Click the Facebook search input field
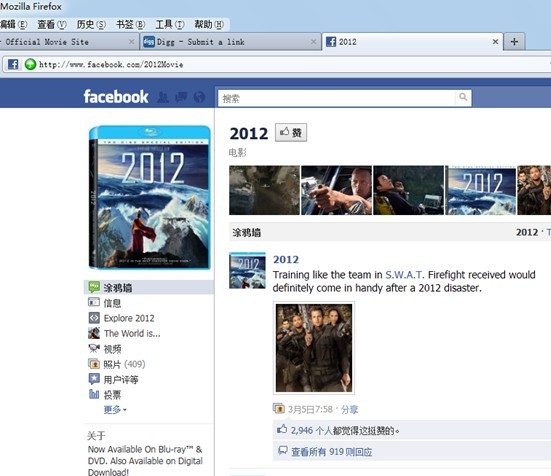The width and height of the screenshot is (551, 476). tap(337, 98)
